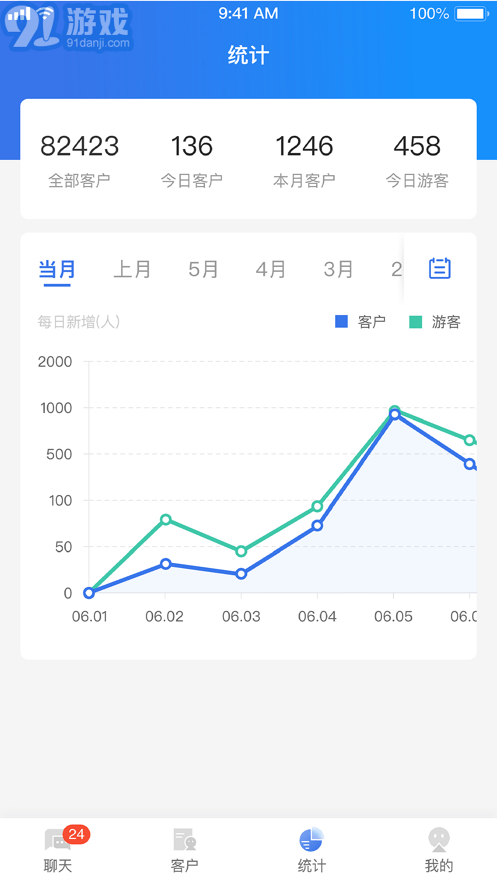Select the 3月 month tab
This screenshot has width=497, height=883.
(338, 269)
